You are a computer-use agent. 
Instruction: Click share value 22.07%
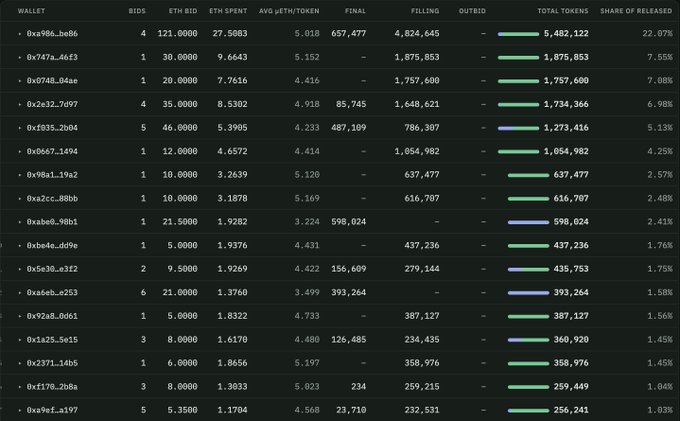[x=657, y=33]
